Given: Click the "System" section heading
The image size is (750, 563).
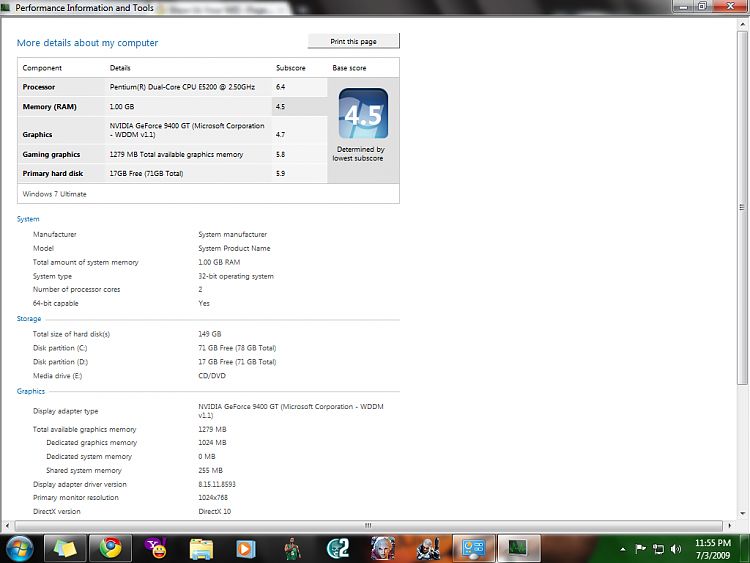Looking at the screenshot, I should (x=28, y=219).
